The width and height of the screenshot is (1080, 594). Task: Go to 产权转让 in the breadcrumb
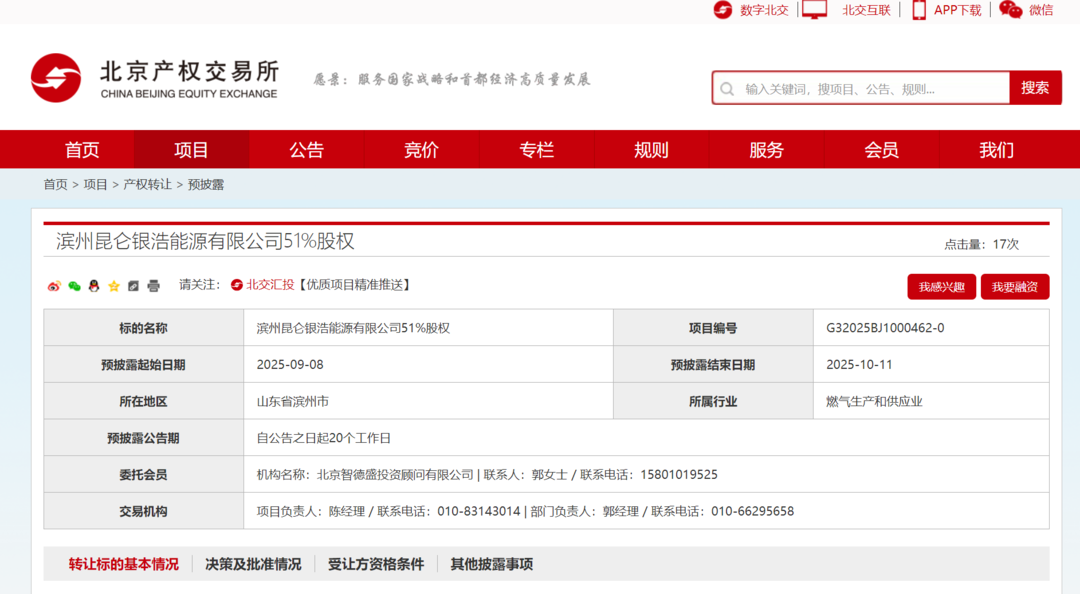pyautogui.click(x=147, y=185)
